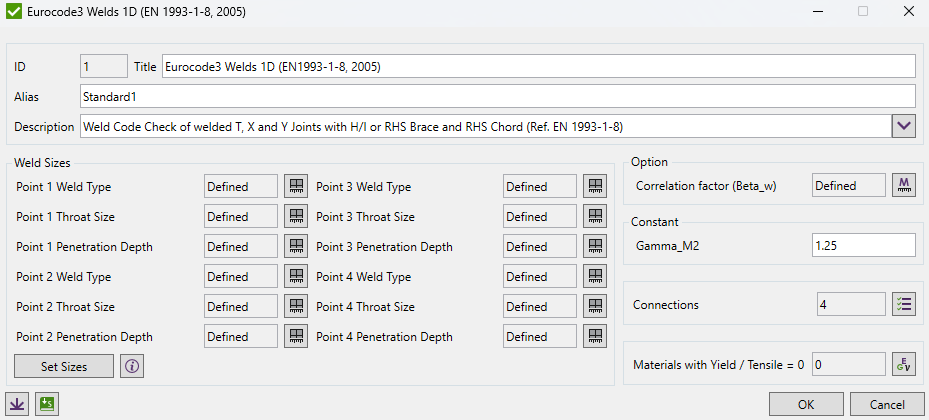
Task: Expand the Description dropdown arrow
Action: coord(904,126)
